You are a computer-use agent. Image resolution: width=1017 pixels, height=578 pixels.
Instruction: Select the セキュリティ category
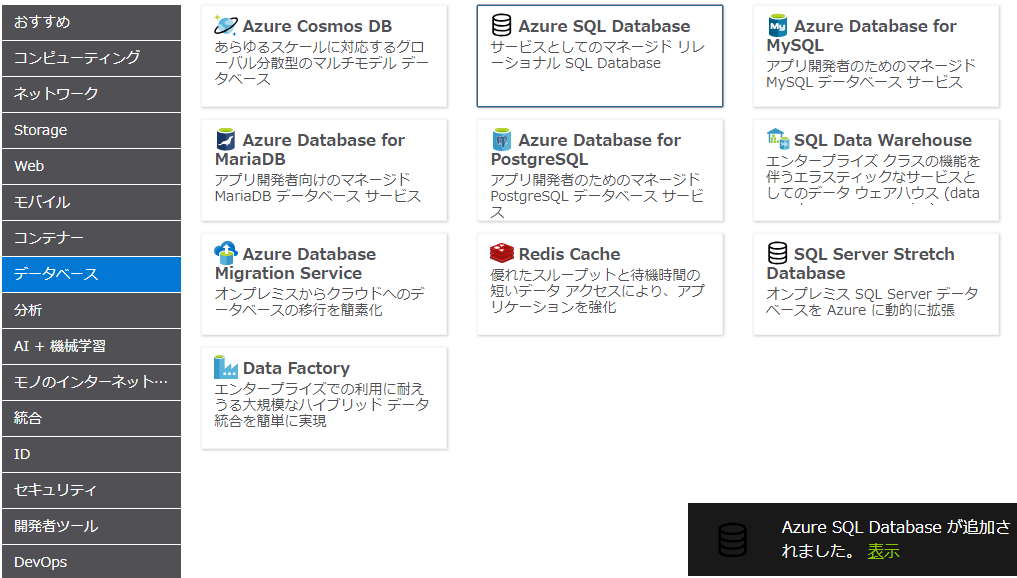coord(91,490)
